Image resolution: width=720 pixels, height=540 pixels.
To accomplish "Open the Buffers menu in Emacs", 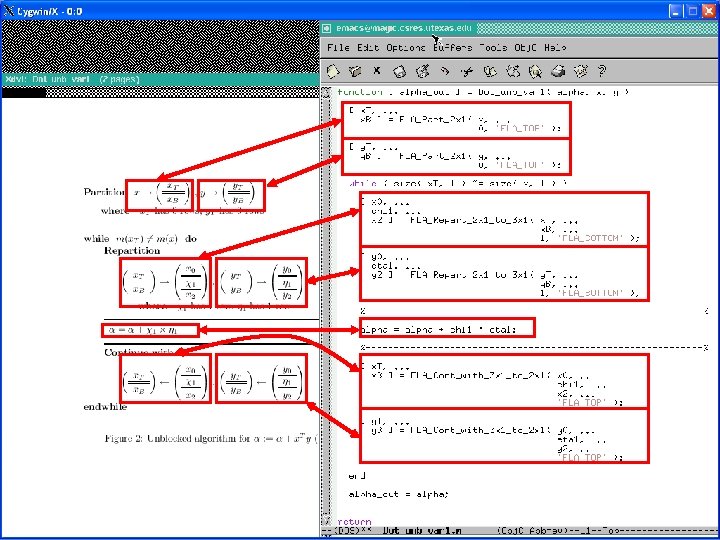I will (x=452, y=47).
